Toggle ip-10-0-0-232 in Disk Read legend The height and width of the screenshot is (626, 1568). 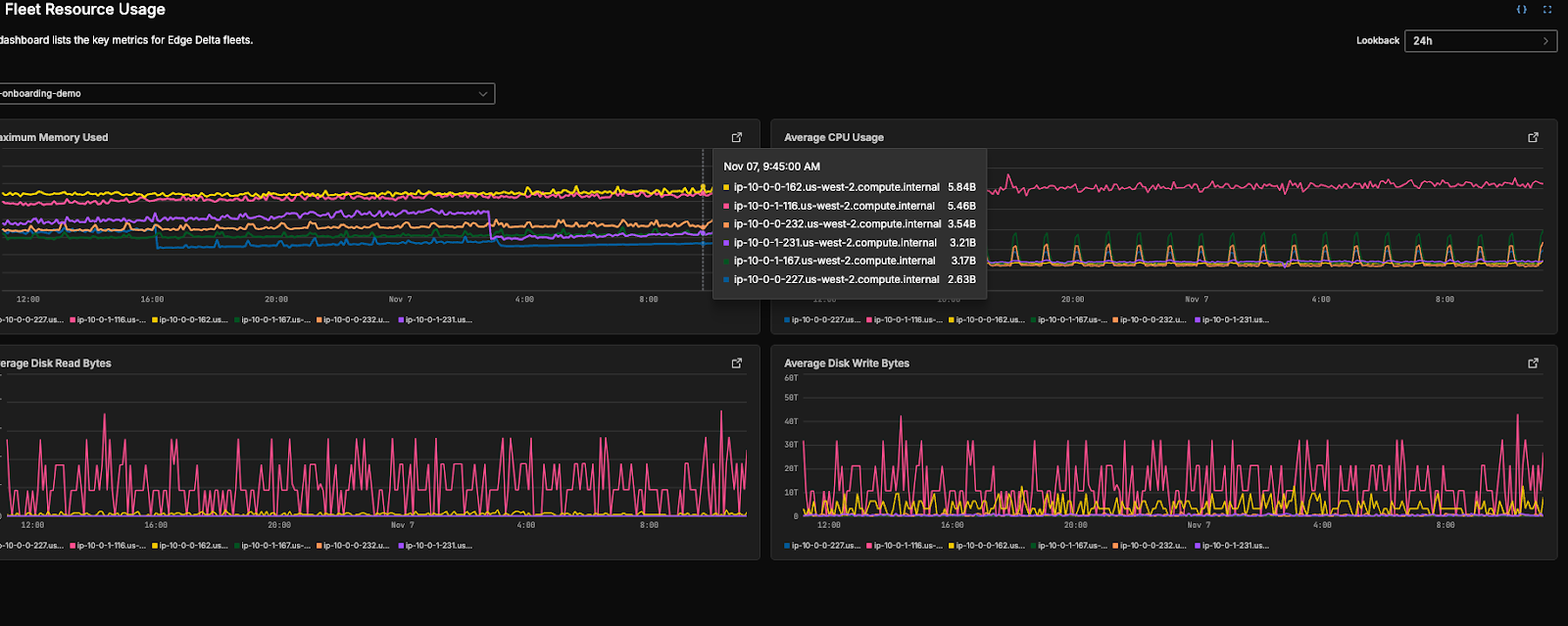356,546
